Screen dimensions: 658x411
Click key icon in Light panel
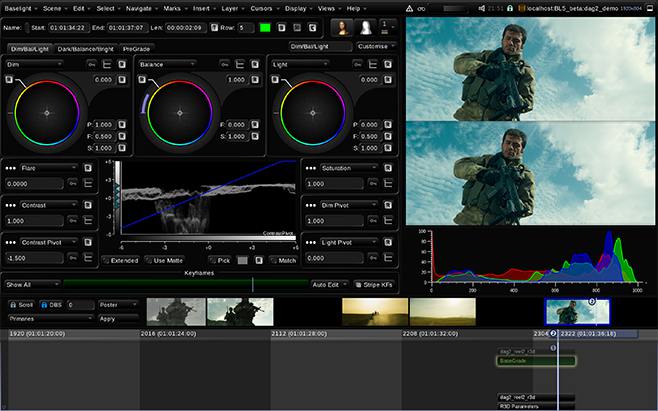point(358,64)
